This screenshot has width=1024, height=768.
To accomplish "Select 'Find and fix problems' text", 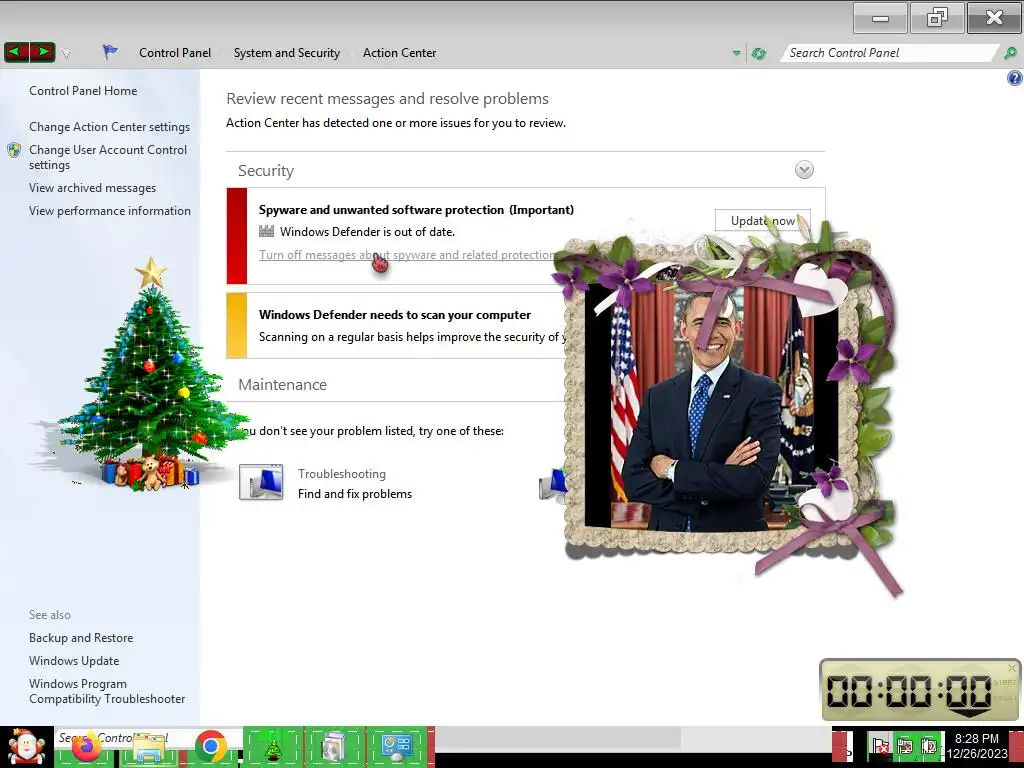I will click(x=355, y=494).
